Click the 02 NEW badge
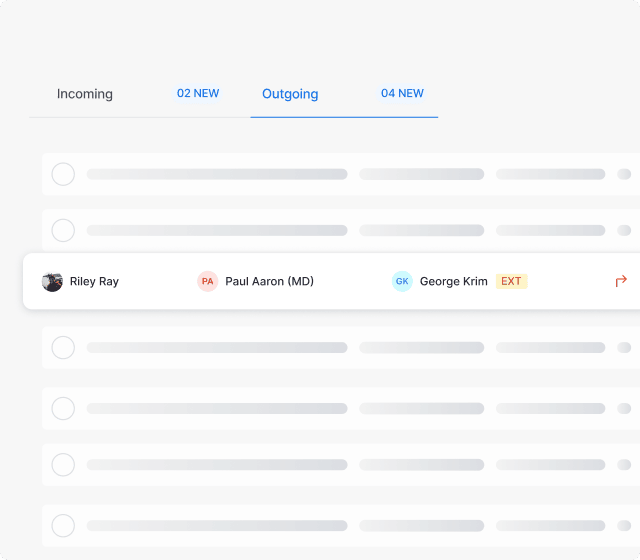Screen dimensions: 640x560 198,93
